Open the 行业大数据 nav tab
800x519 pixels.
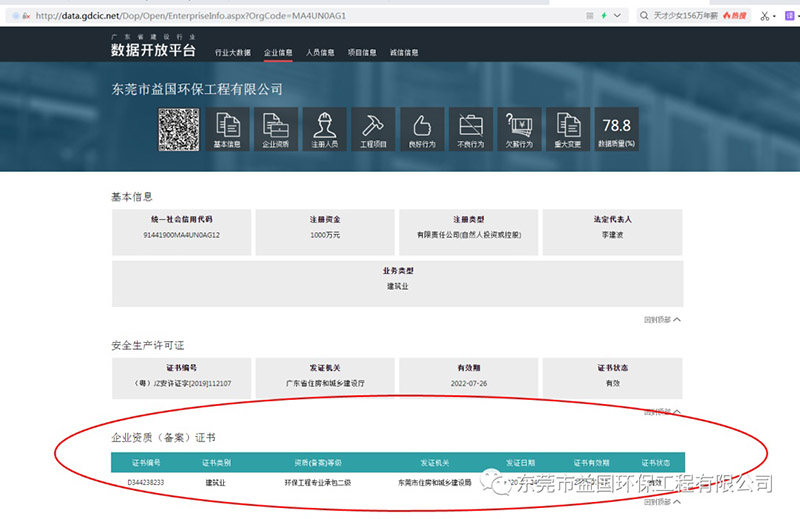click(x=233, y=53)
